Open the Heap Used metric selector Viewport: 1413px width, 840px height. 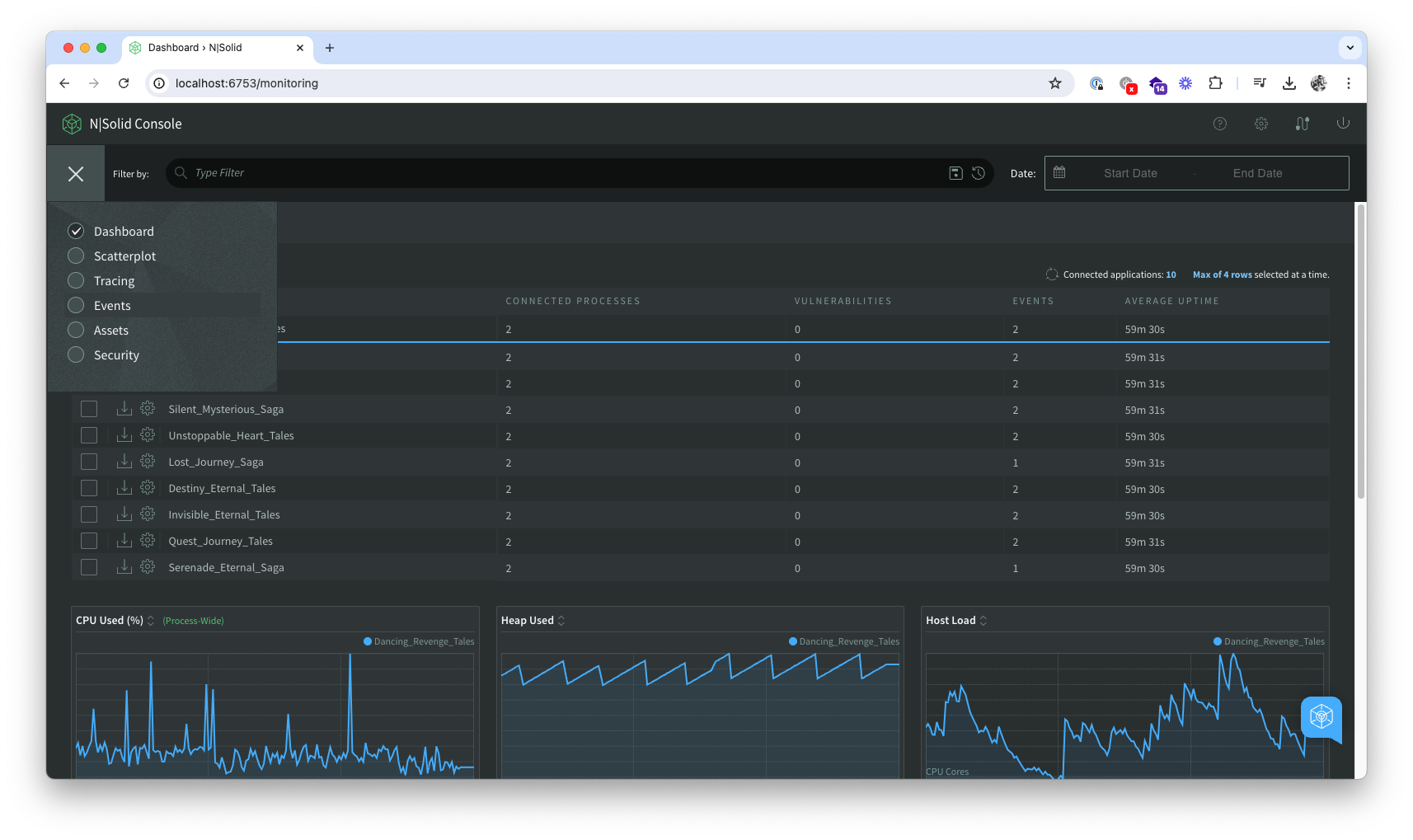(x=561, y=620)
